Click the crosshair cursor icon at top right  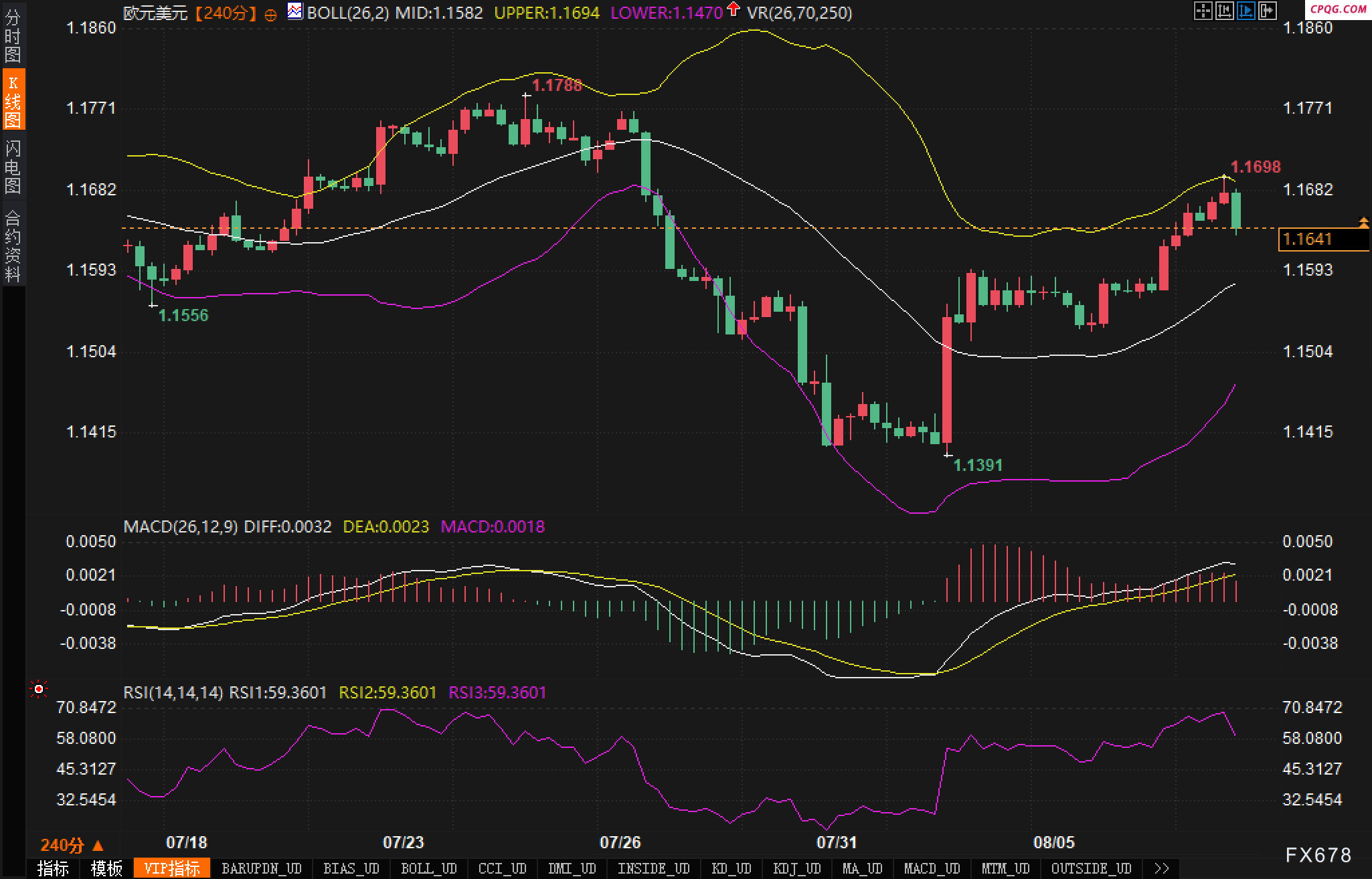1203,11
